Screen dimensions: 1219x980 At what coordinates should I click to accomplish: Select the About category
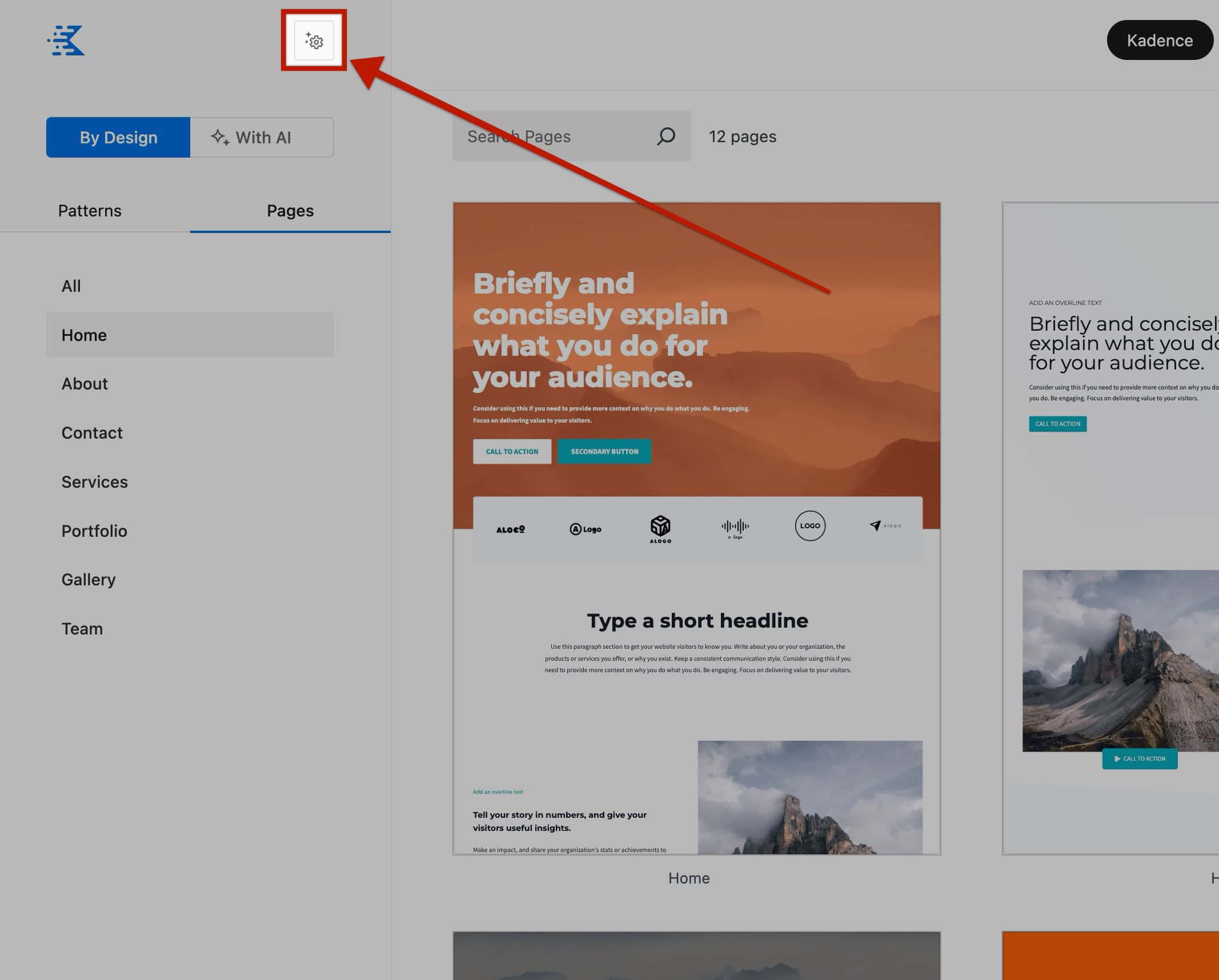(x=85, y=383)
